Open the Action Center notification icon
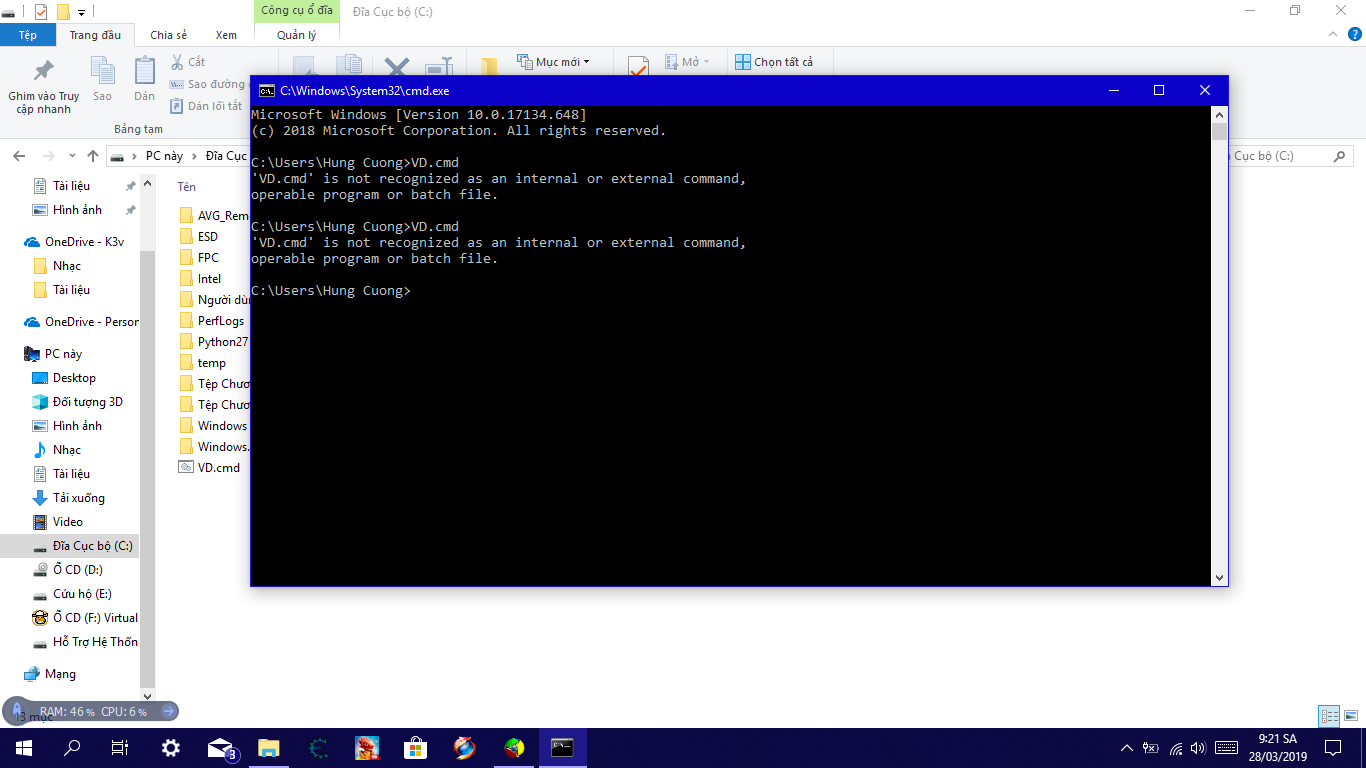 [1333, 748]
